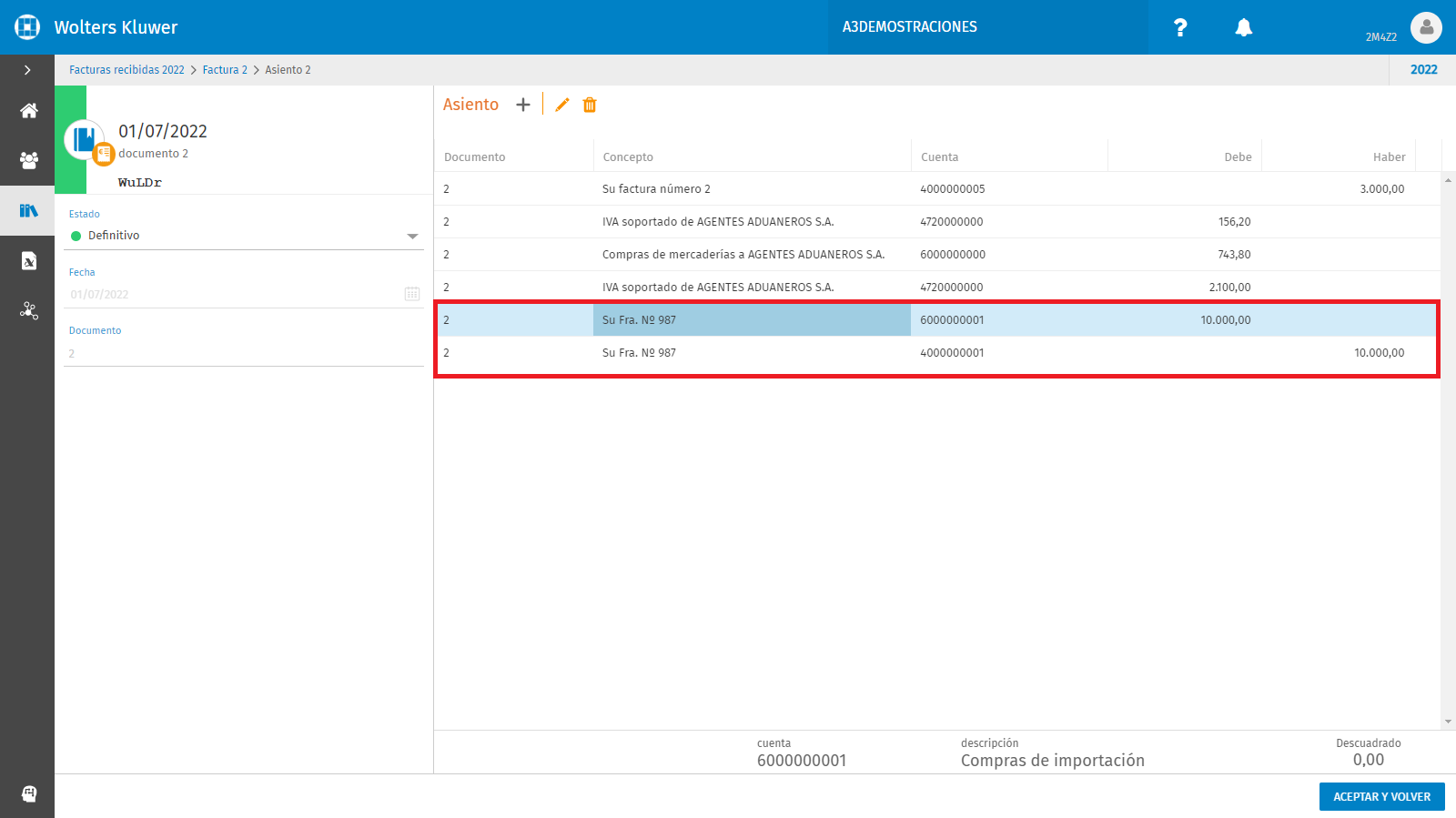
Task: Open the document file sidebar icon
Action: [29, 261]
